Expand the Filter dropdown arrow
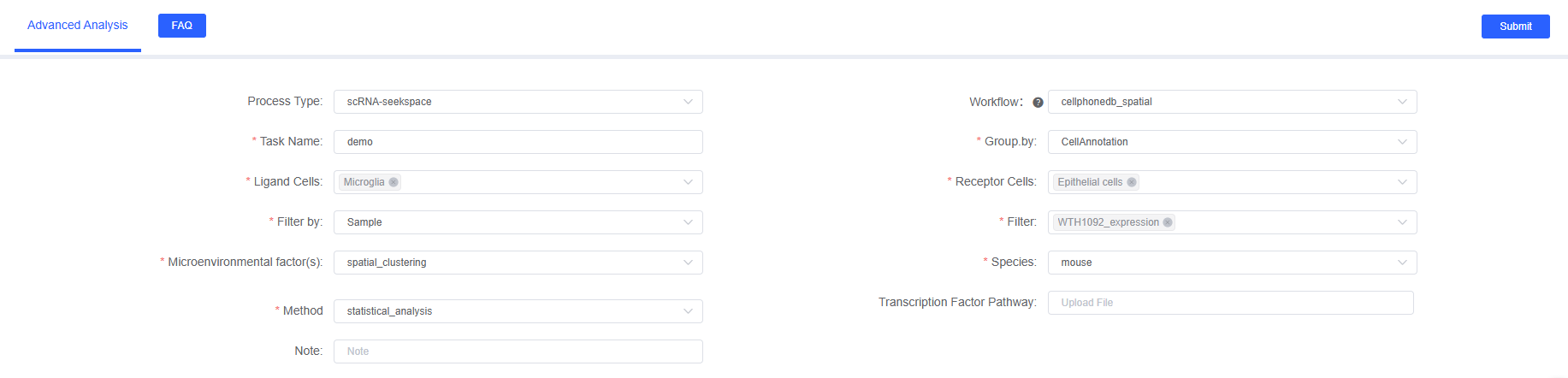1568x378 pixels. (x=1402, y=222)
